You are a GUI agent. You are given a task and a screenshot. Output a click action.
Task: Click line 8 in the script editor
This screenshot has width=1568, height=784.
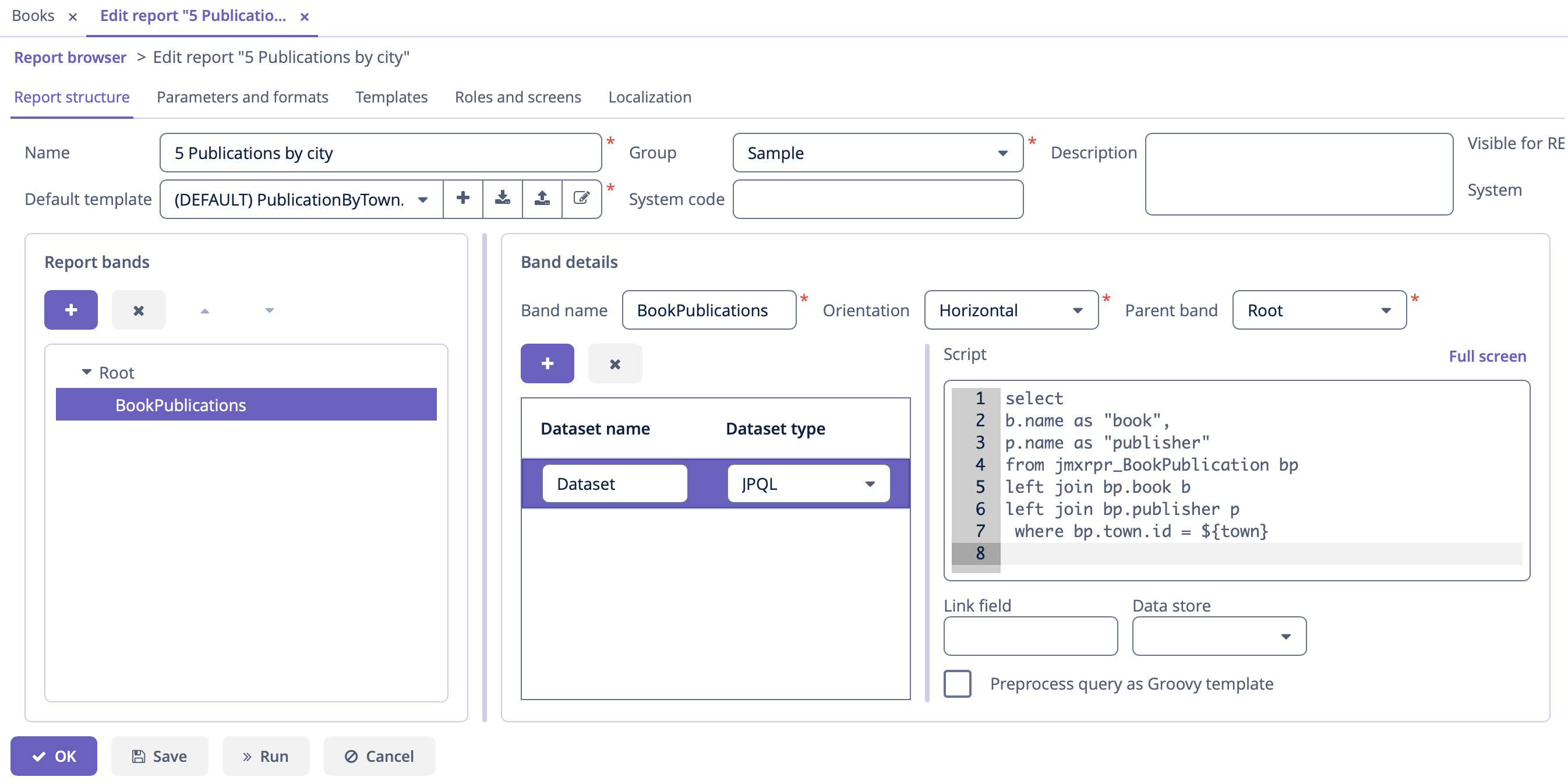(x=1260, y=553)
